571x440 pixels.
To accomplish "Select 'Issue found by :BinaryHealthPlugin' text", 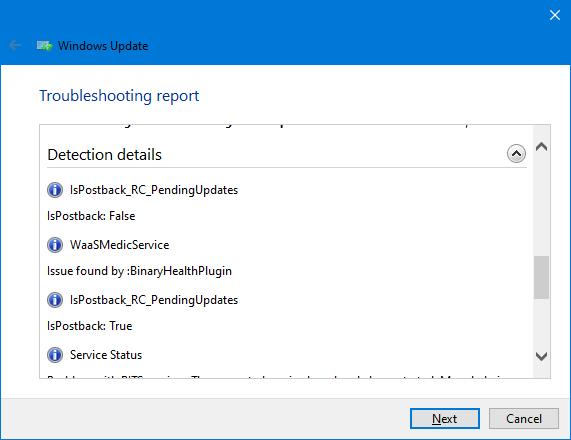I will pos(139,271).
